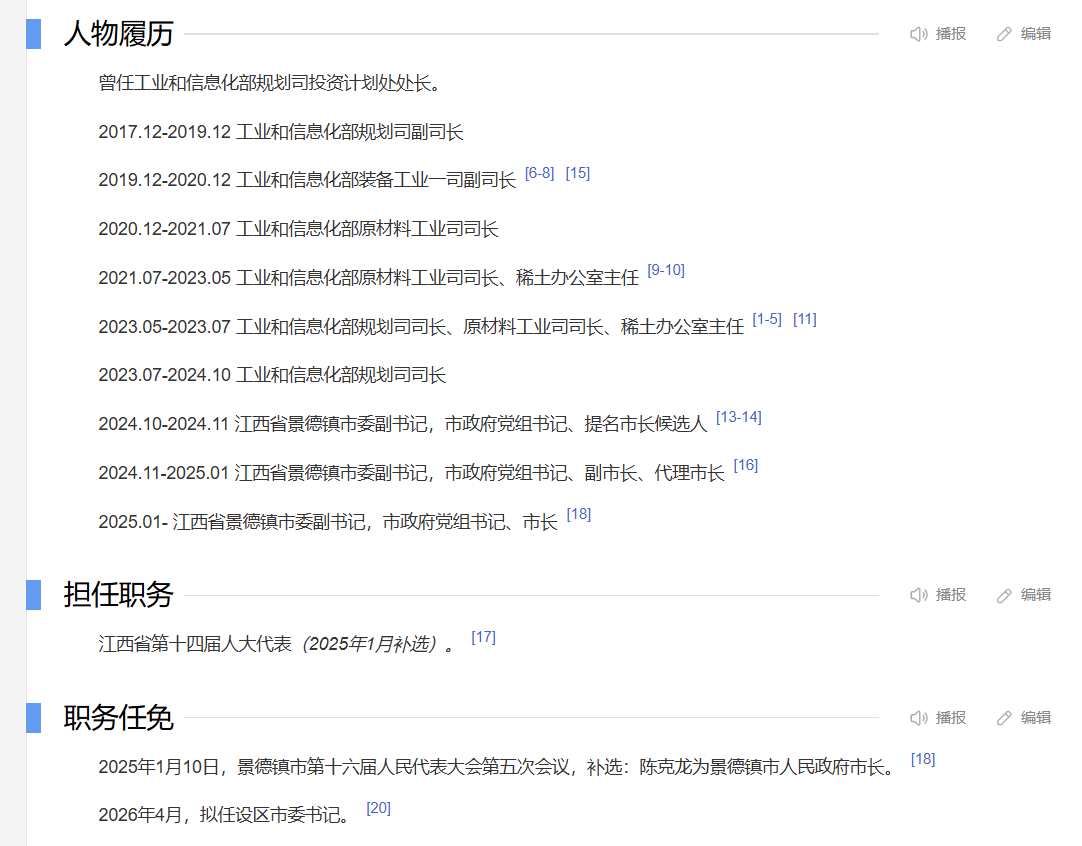Click the 2024.10-2024.11 提名市长候选人 entry

click(x=403, y=424)
